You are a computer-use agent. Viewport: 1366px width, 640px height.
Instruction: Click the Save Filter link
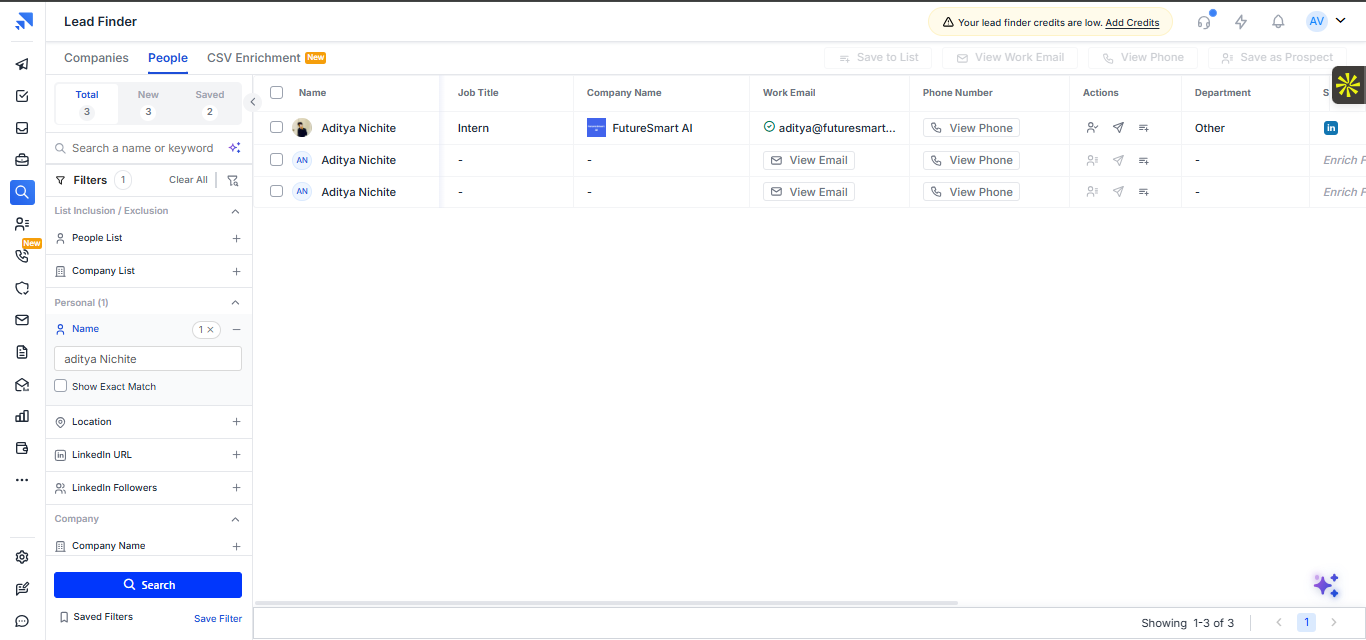pyautogui.click(x=218, y=618)
